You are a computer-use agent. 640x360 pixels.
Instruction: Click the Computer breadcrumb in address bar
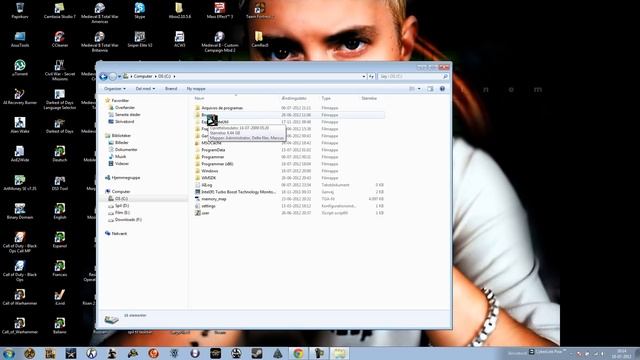143,76
